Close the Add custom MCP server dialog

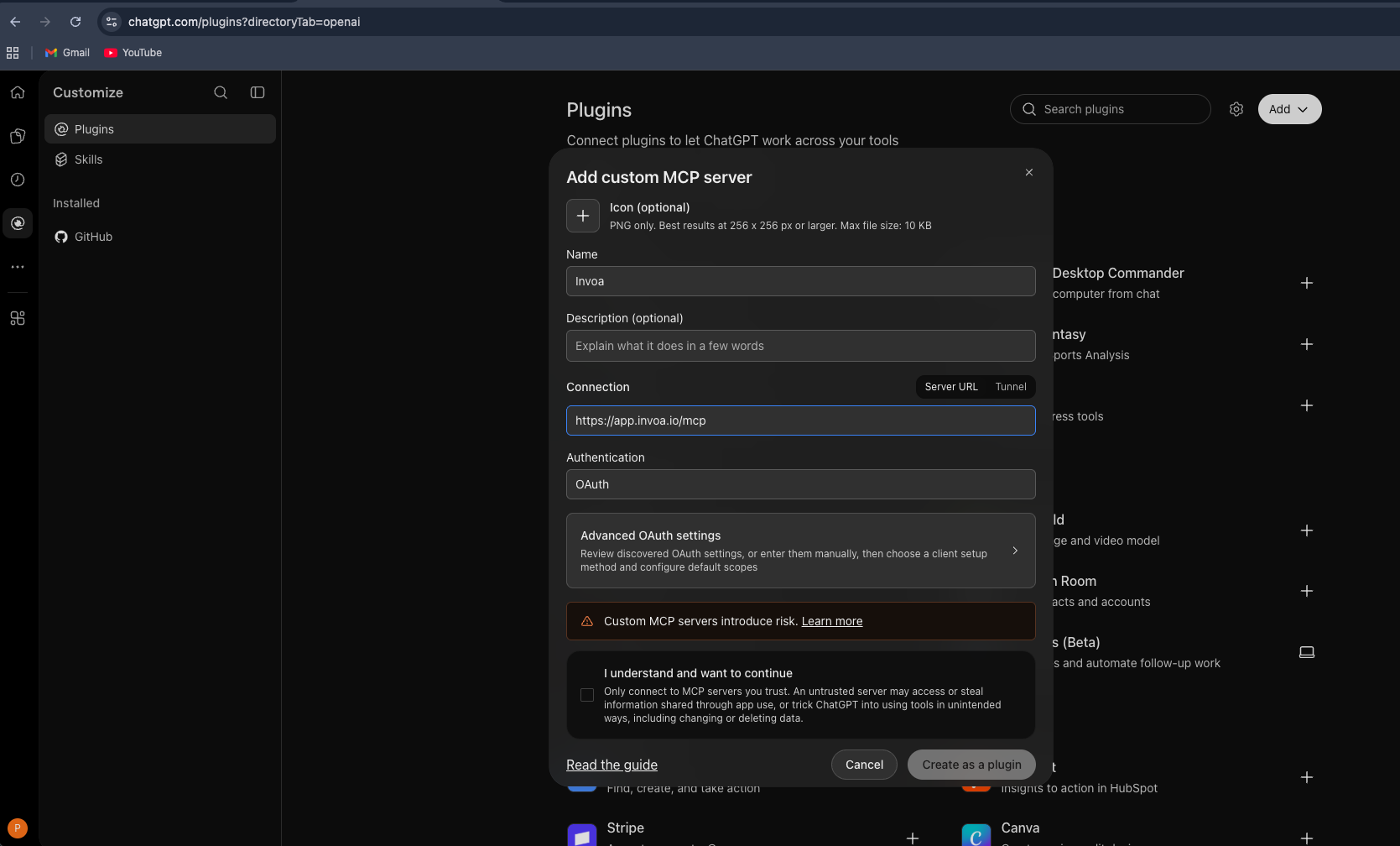tap(1029, 172)
